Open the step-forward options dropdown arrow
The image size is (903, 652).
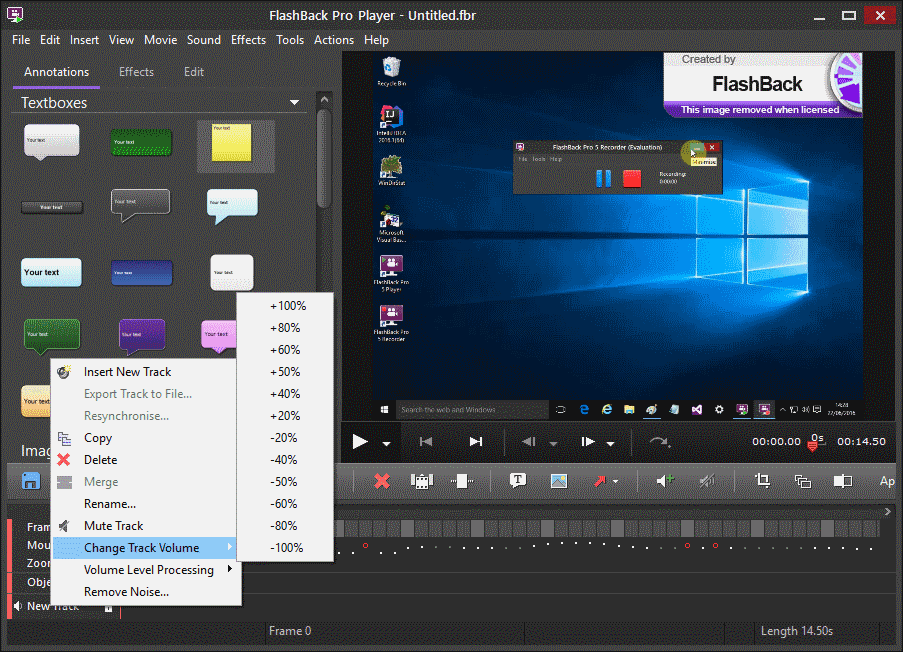click(x=610, y=443)
